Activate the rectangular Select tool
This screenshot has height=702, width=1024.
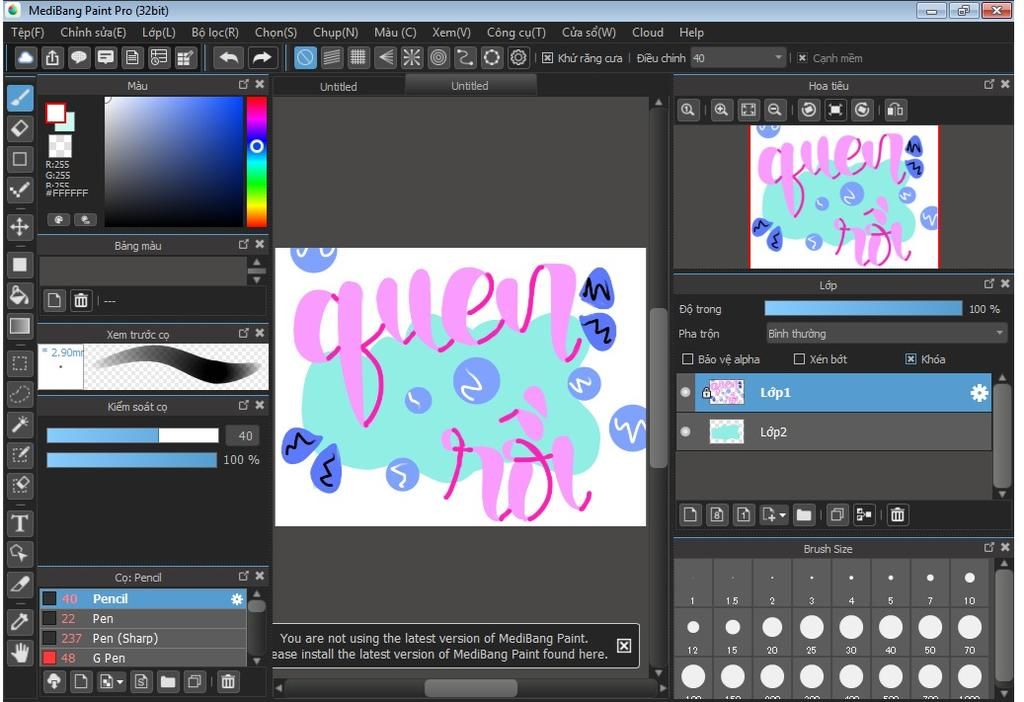20,363
